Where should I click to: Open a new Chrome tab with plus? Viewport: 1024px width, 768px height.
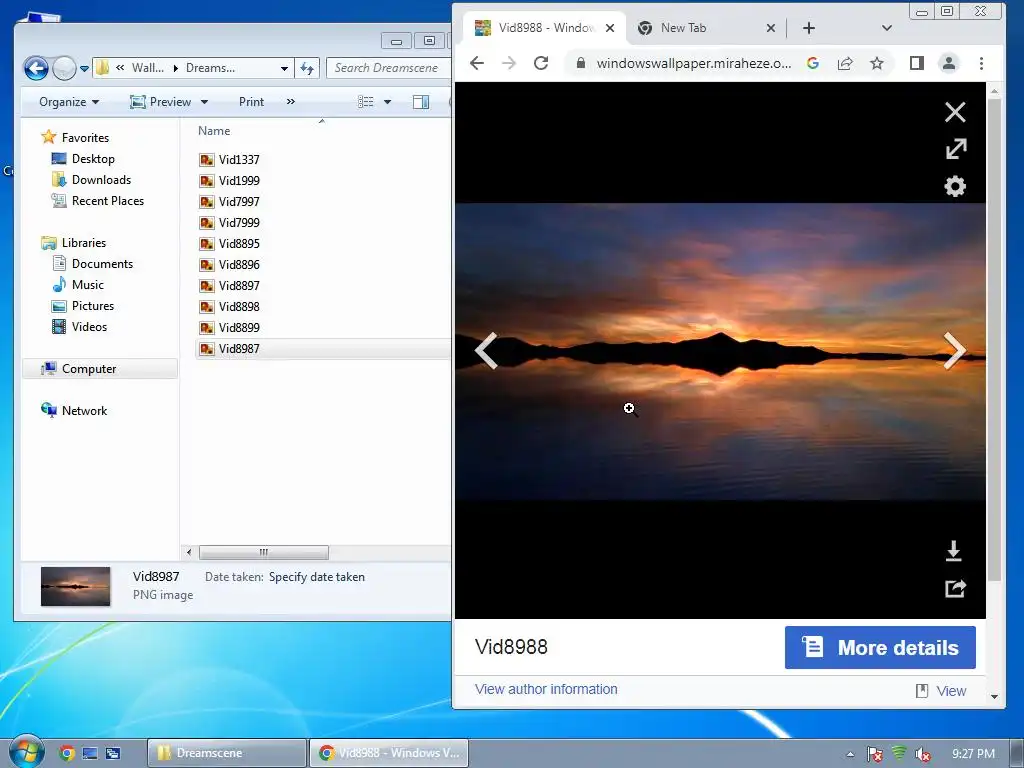808,28
